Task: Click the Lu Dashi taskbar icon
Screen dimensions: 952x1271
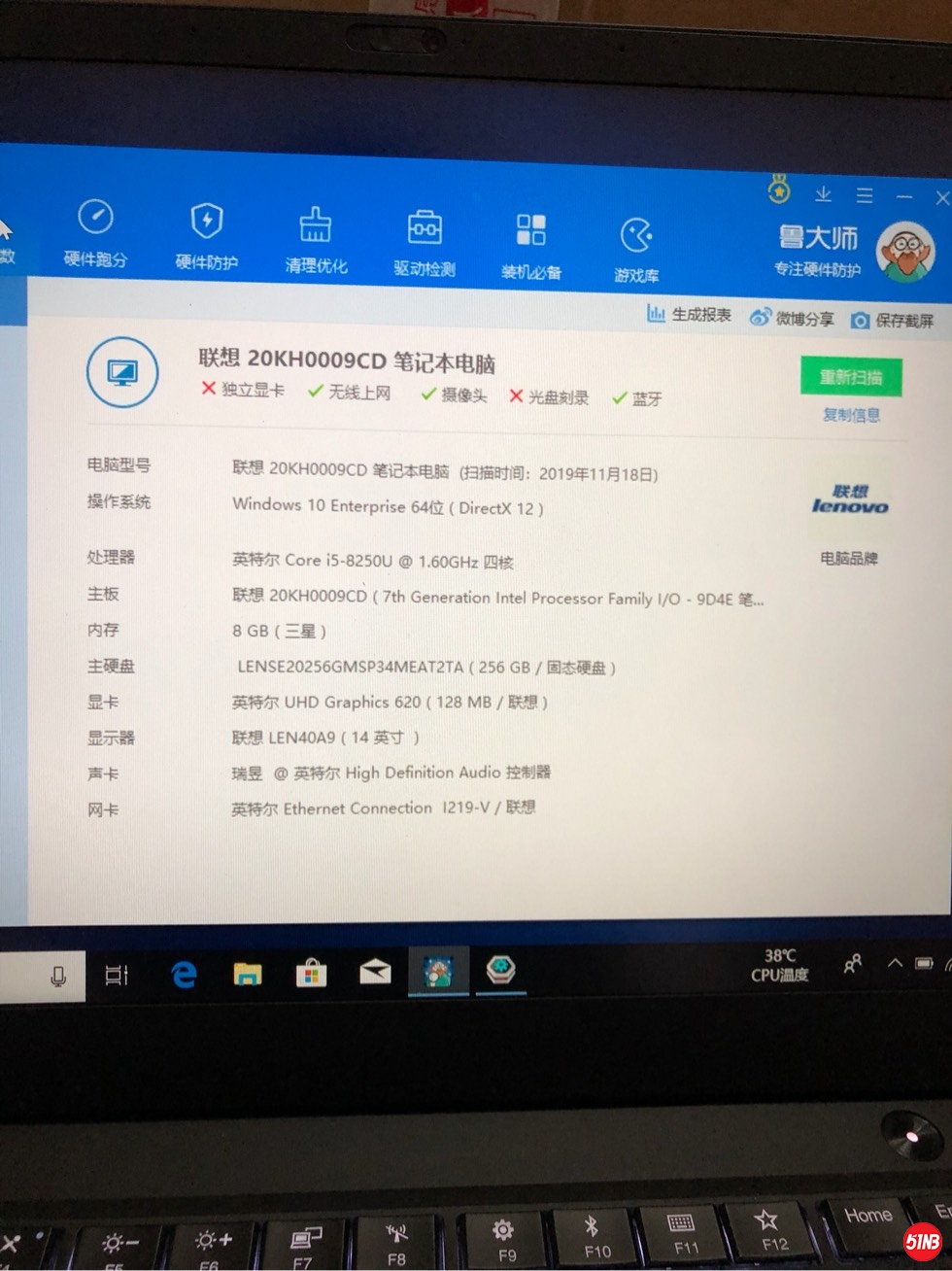Action: tap(437, 972)
